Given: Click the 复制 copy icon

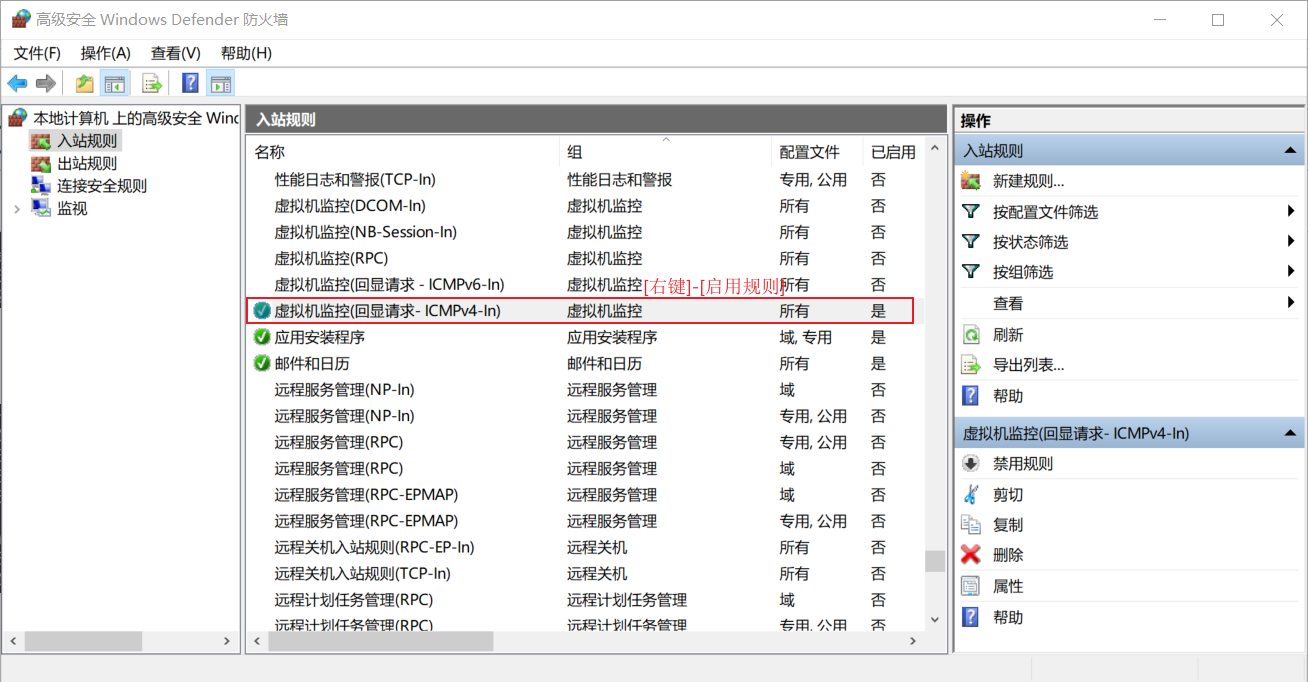Looking at the screenshot, I should (x=970, y=524).
